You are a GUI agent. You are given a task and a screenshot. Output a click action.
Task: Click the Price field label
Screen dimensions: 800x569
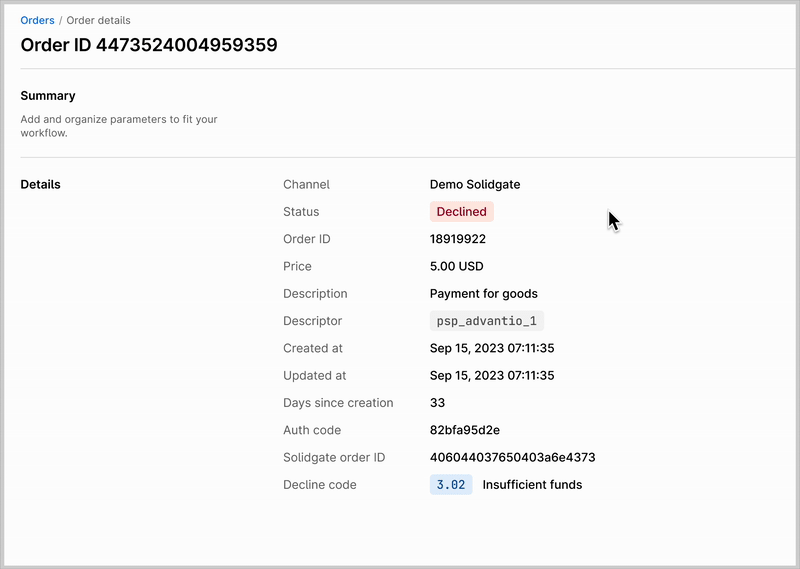pyautogui.click(x=297, y=266)
